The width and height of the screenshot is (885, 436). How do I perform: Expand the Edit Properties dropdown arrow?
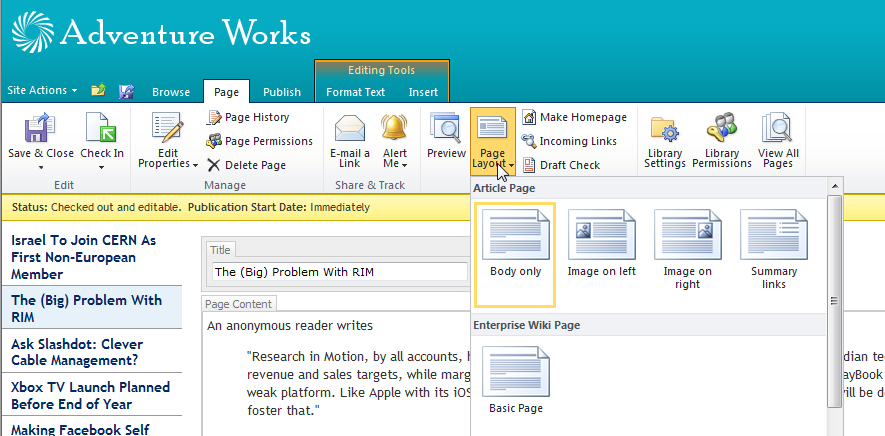click(195, 165)
